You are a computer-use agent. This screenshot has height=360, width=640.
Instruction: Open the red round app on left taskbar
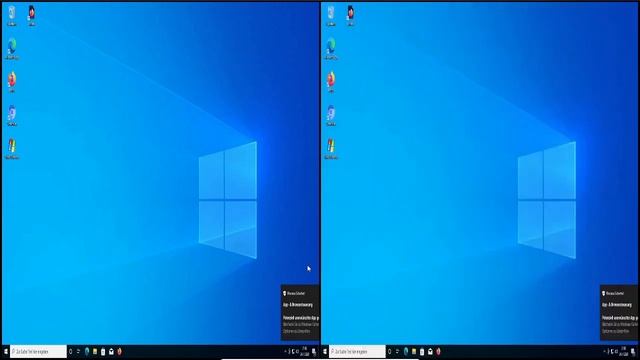[x=119, y=351]
